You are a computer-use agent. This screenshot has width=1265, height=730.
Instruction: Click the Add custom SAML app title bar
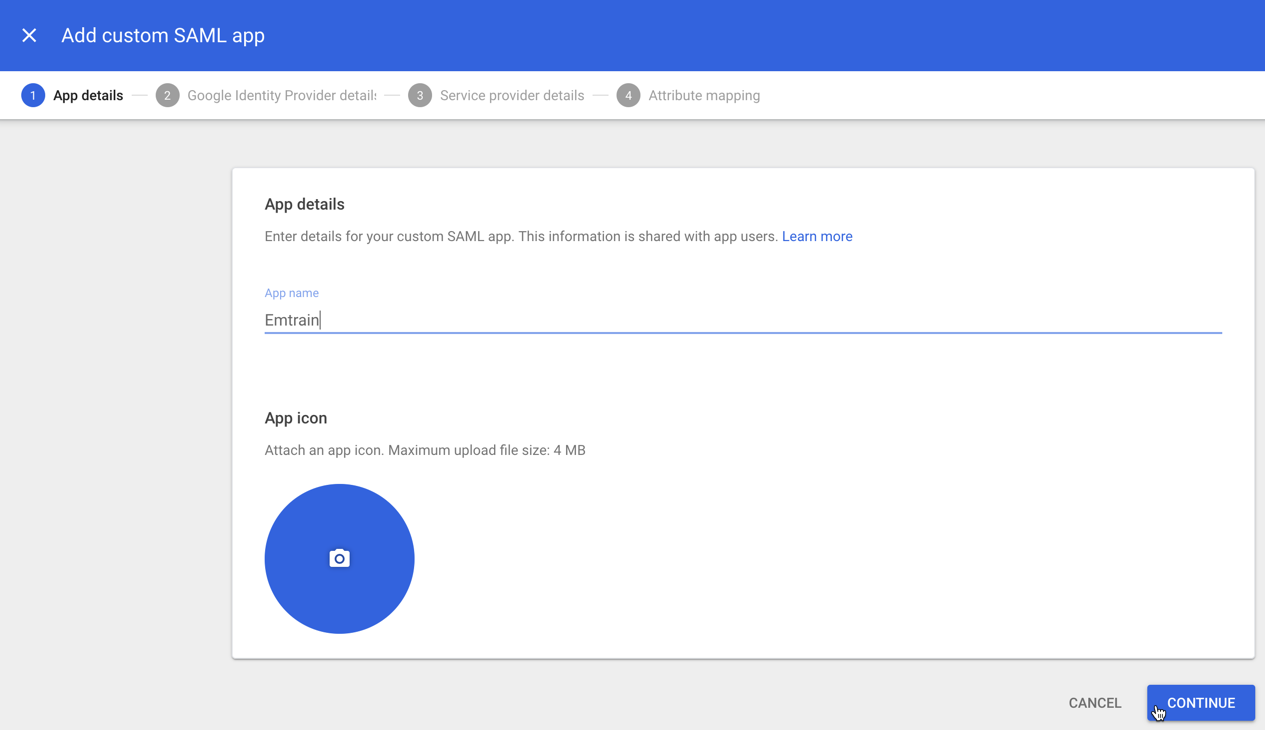tap(163, 35)
